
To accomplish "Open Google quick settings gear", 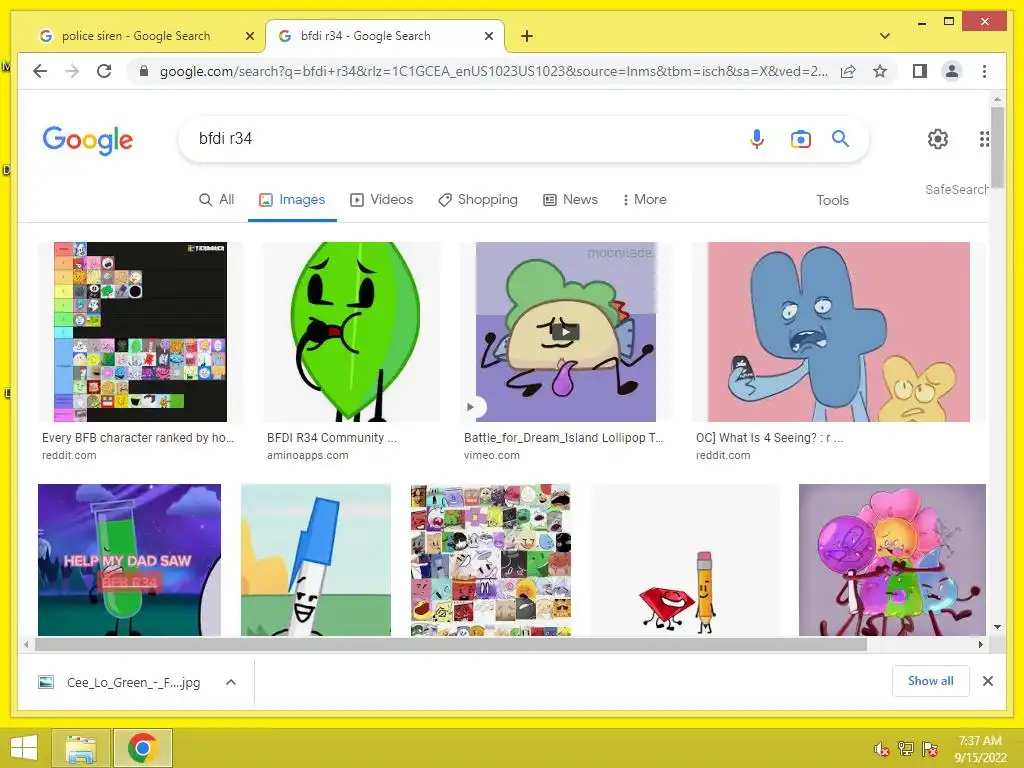I will tap(938, 138).
